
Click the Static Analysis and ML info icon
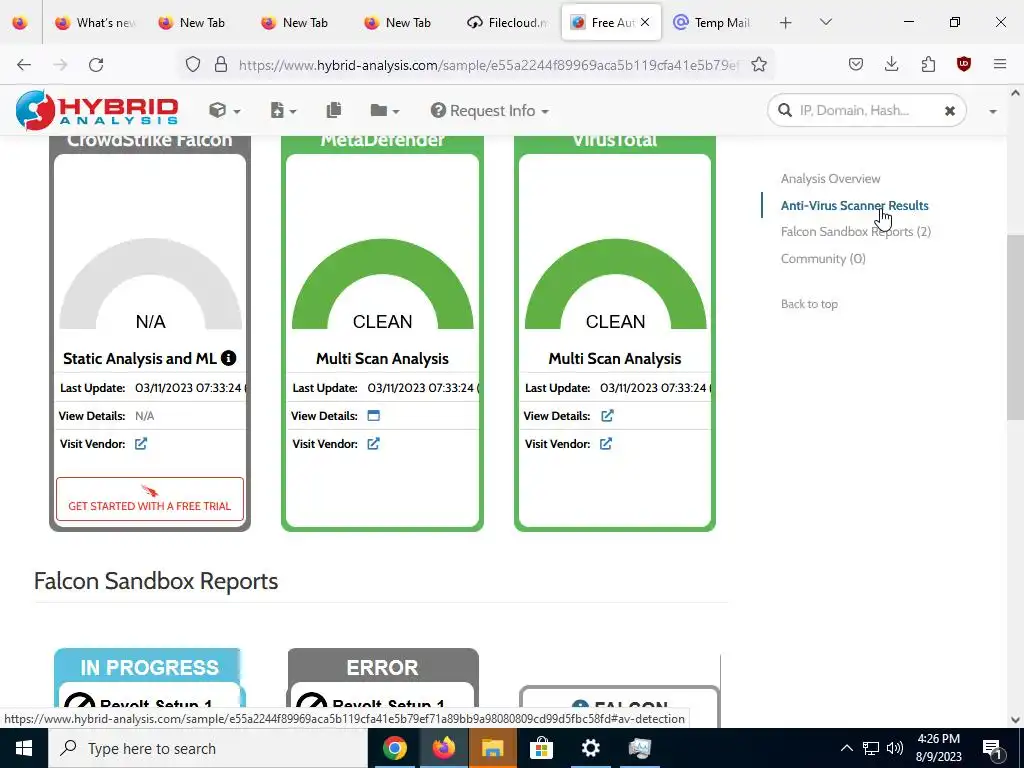pyautogui.click(x=228, y=358)
